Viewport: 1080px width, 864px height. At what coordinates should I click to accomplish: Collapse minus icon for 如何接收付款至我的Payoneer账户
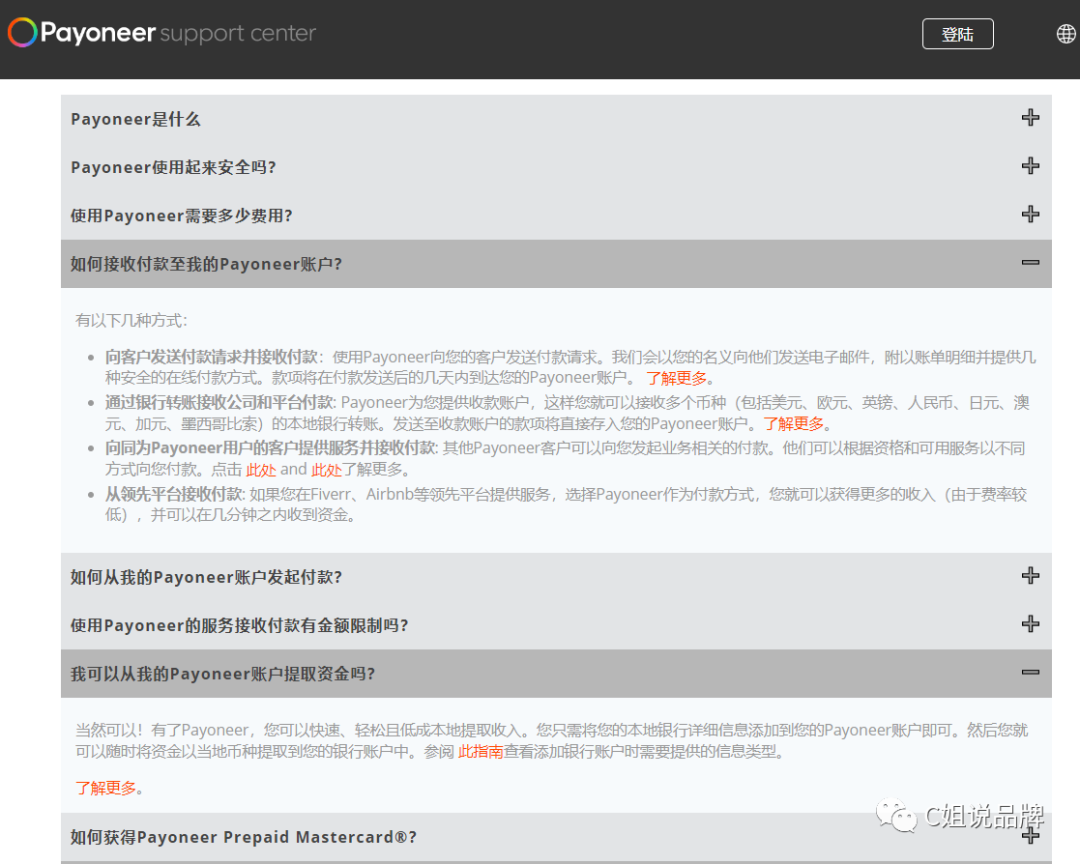click(x=1030, y=263)
